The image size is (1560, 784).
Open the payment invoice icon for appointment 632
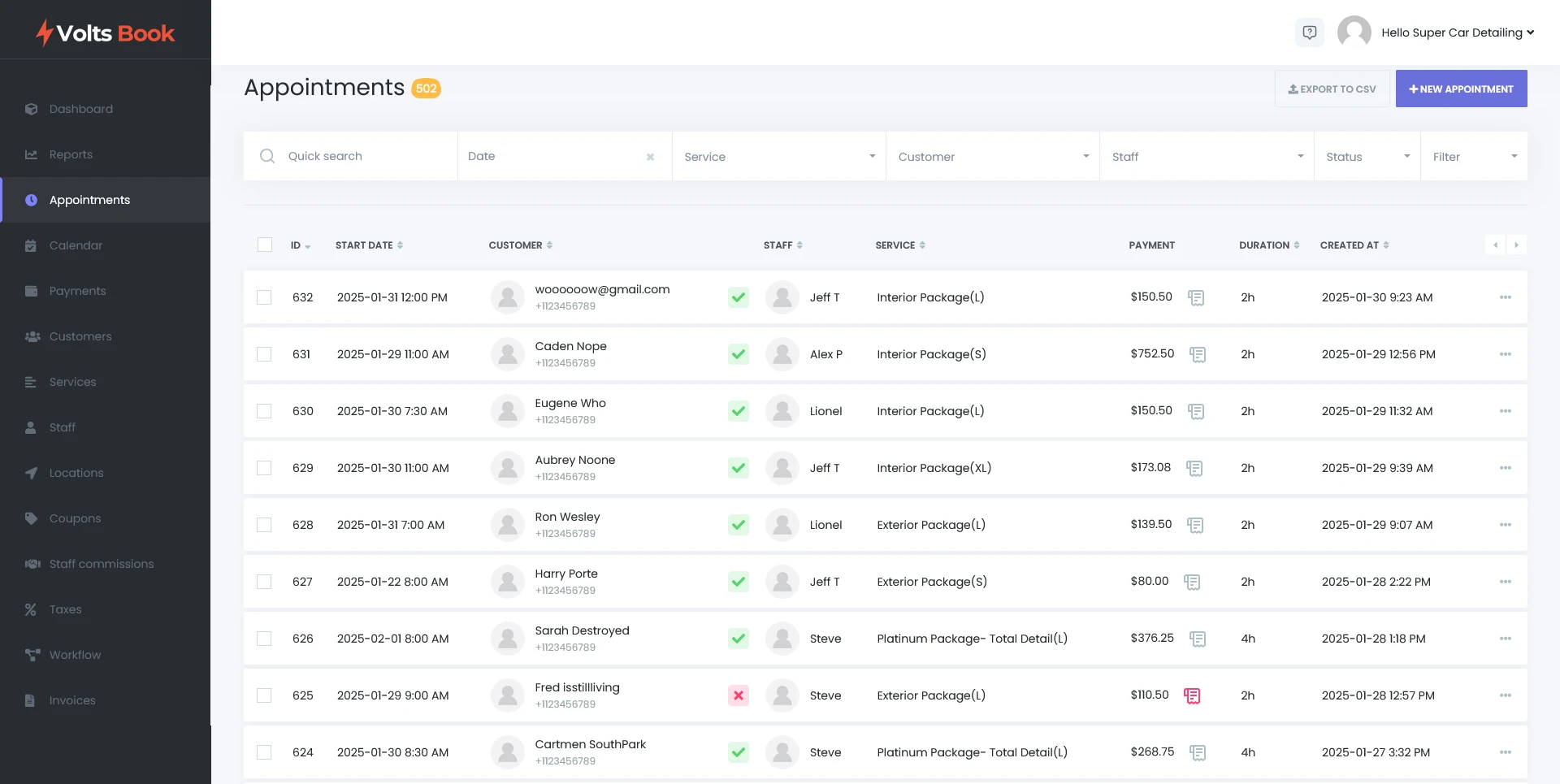tap(1196, 297)
